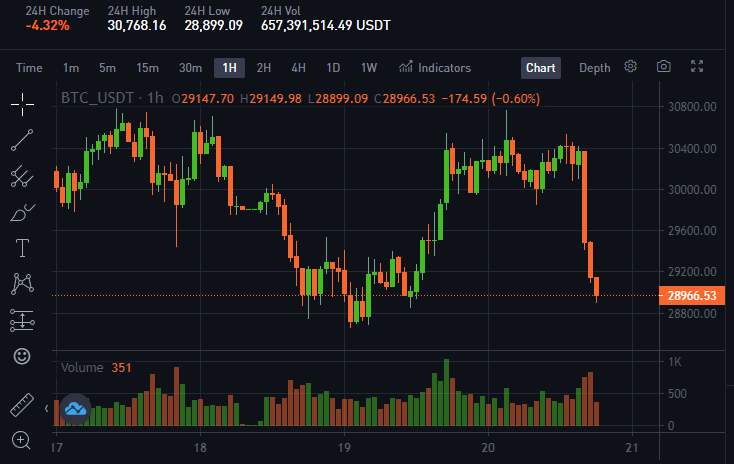734x464 pixels.
Task: Click date label 19 on time axis
Action: [344, 448]
